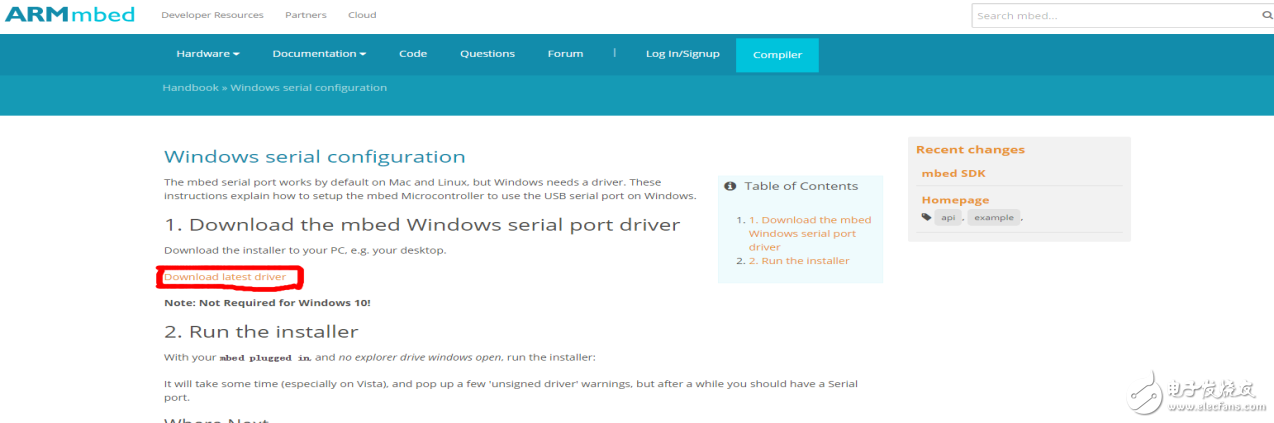The width and height of the screenshot is (1274, 423).
Task: Open Developer Resources in top bar
Action: [x=212, y=16]
